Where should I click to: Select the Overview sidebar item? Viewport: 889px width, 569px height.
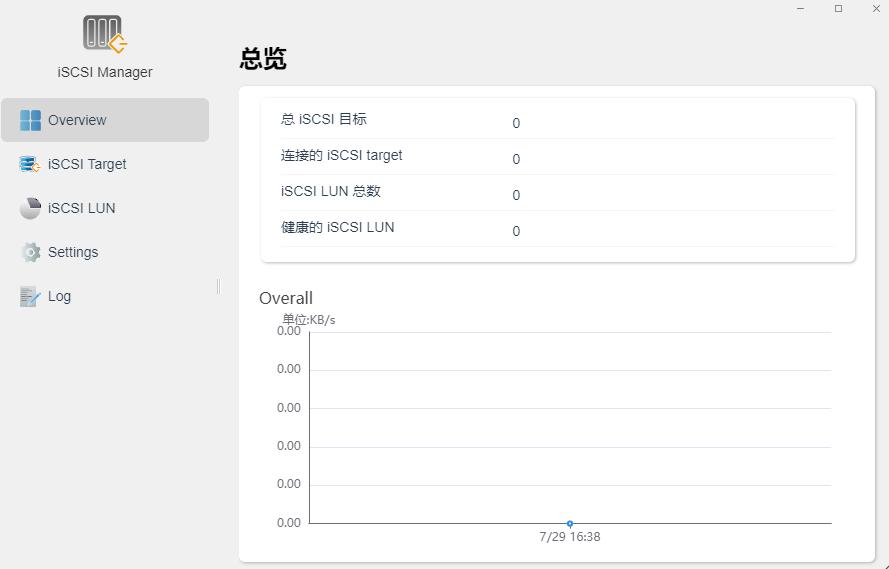coord(105,120)
